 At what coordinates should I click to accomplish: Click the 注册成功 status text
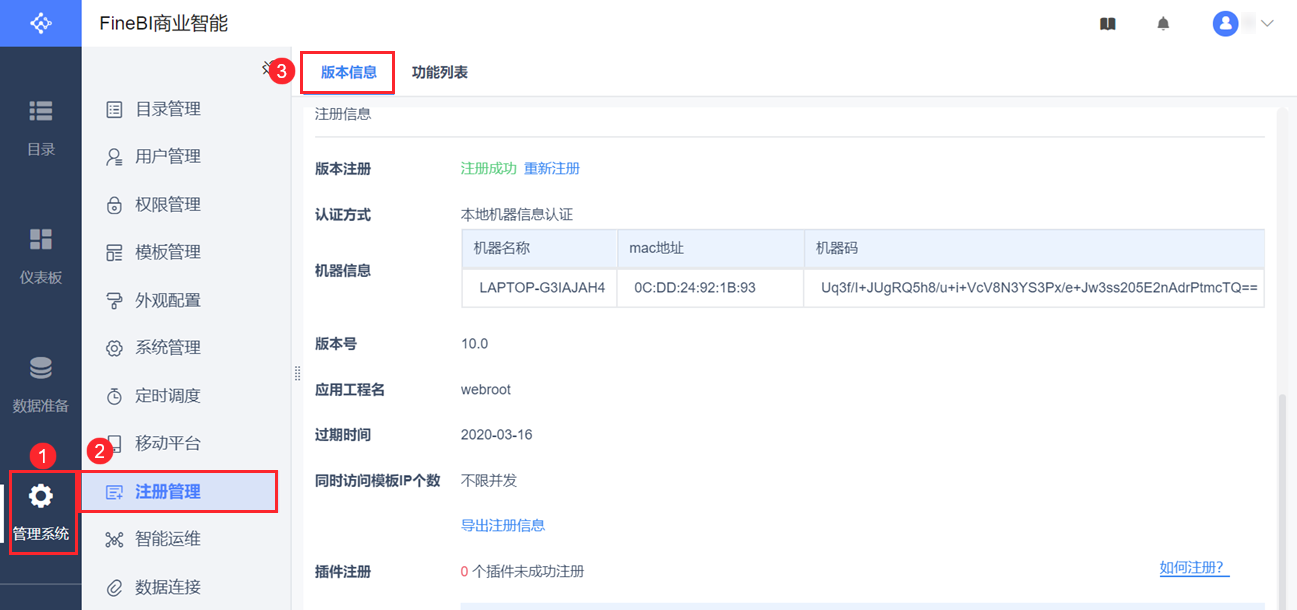click(488, 169)
